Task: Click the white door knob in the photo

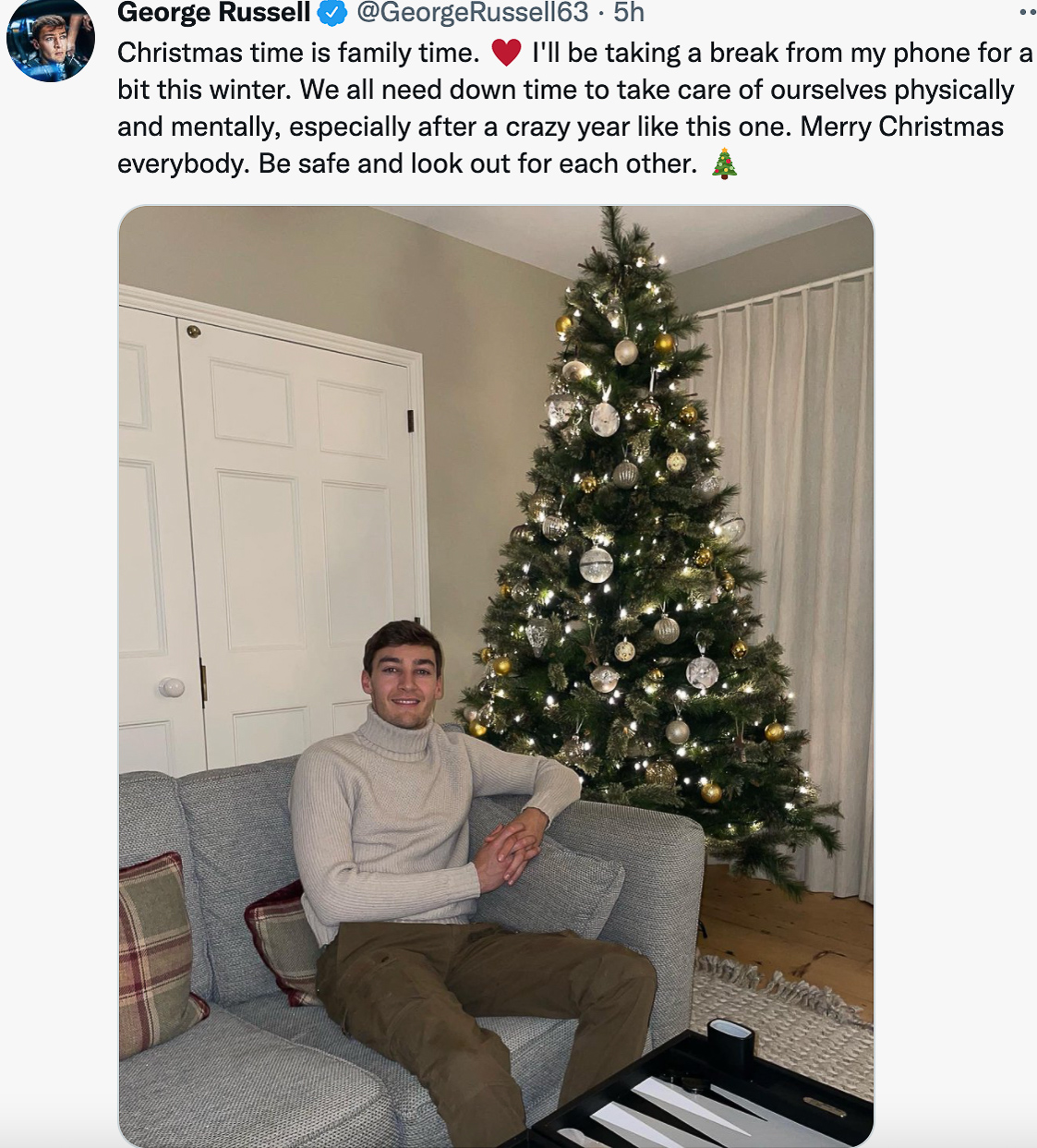Action: 171,687
